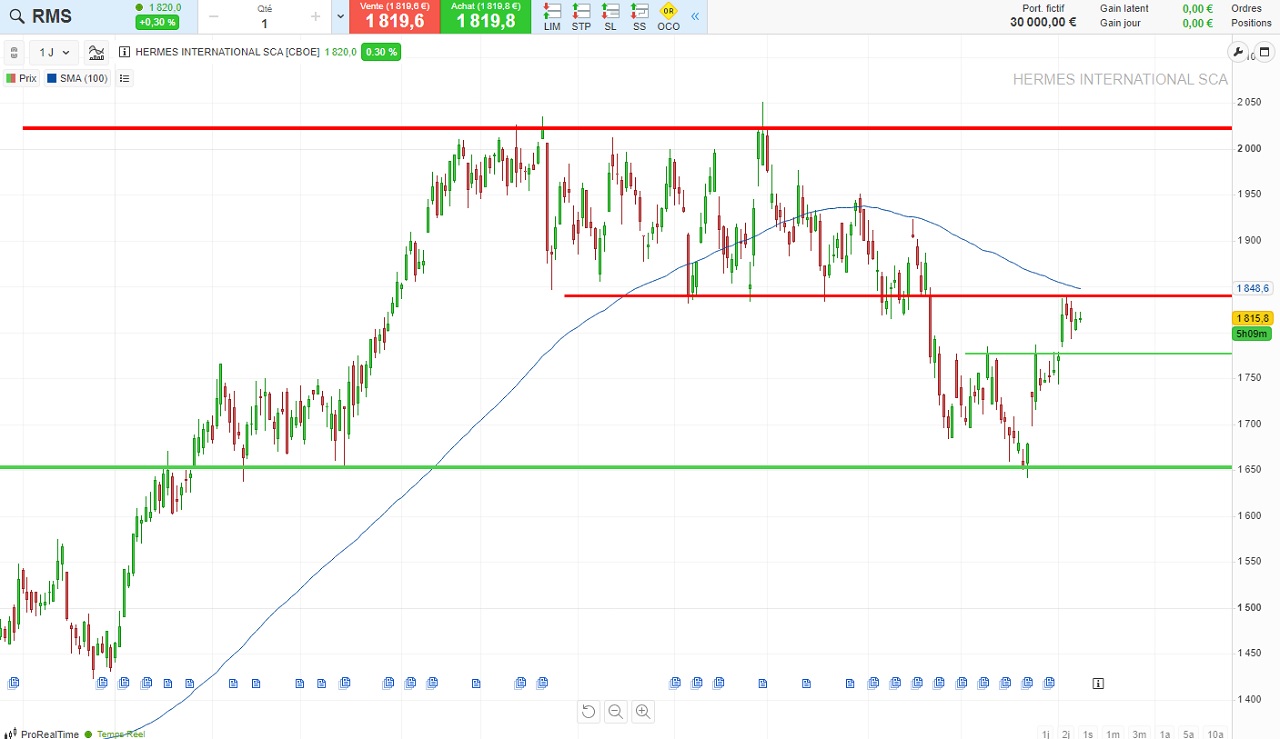Choose the SL stop-loss order icon
Screen dimensions: 1280x739
pyautogui.click(x=610, y=17)
